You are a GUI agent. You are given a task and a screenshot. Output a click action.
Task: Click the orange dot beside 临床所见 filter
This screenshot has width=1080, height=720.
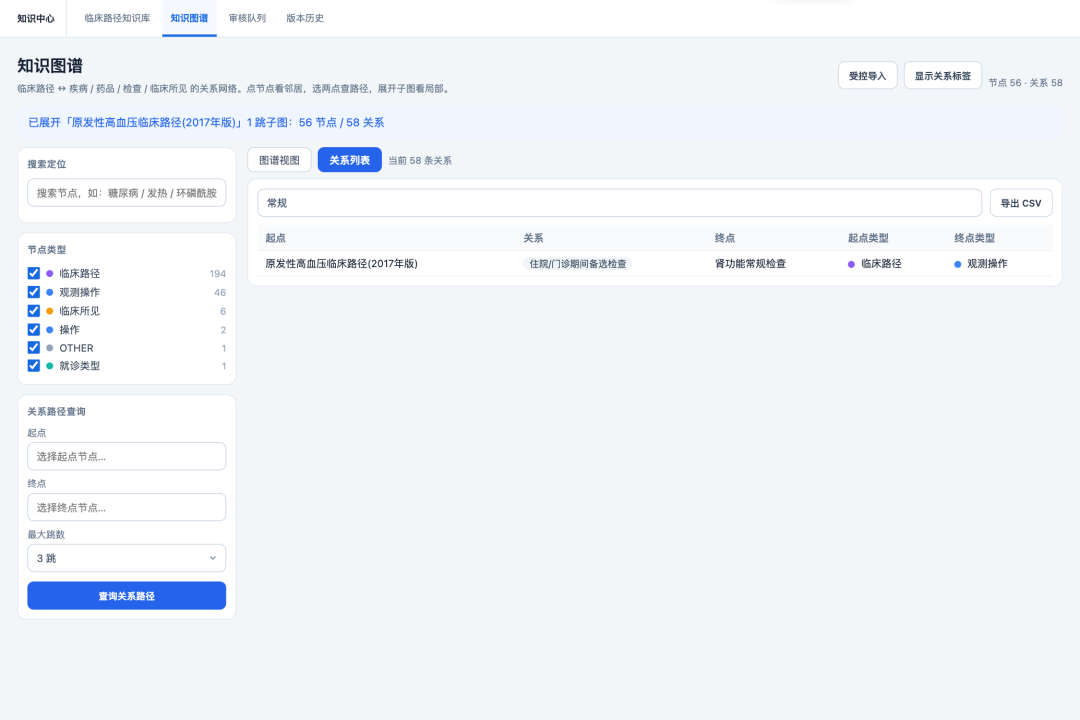(x=50, y=311)
